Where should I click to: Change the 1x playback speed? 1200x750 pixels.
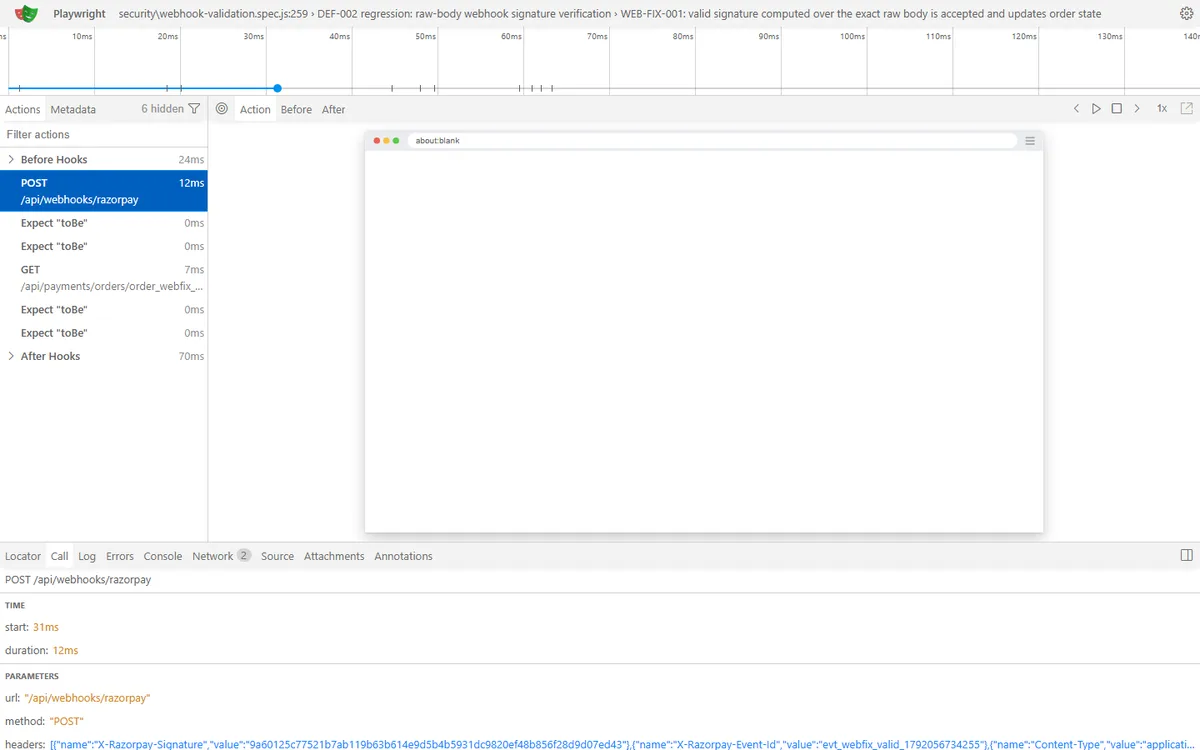pos(1162,108)
